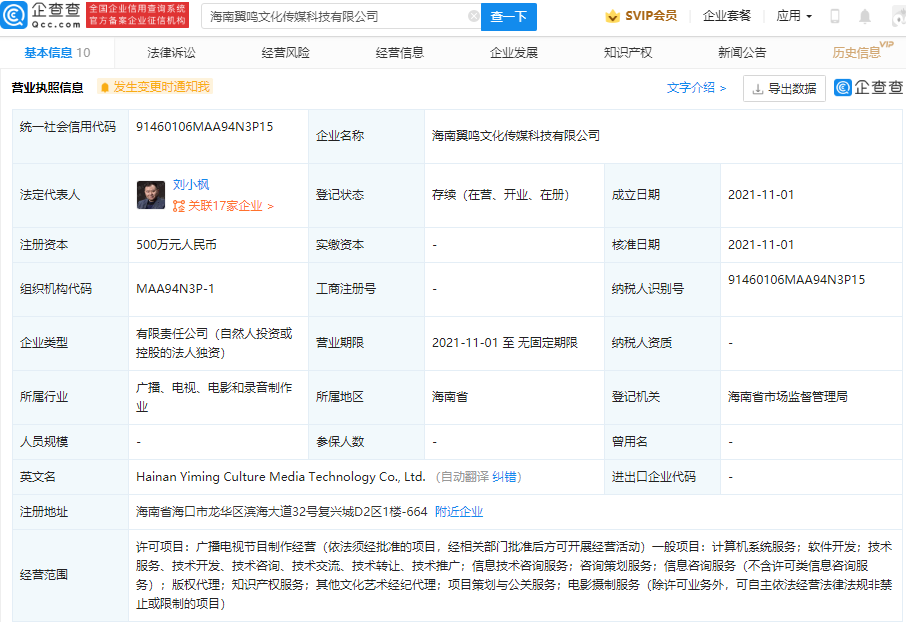Expand 关联17家企业 list
This screenshot has height=622, width=906.
[x=223, y=206]
